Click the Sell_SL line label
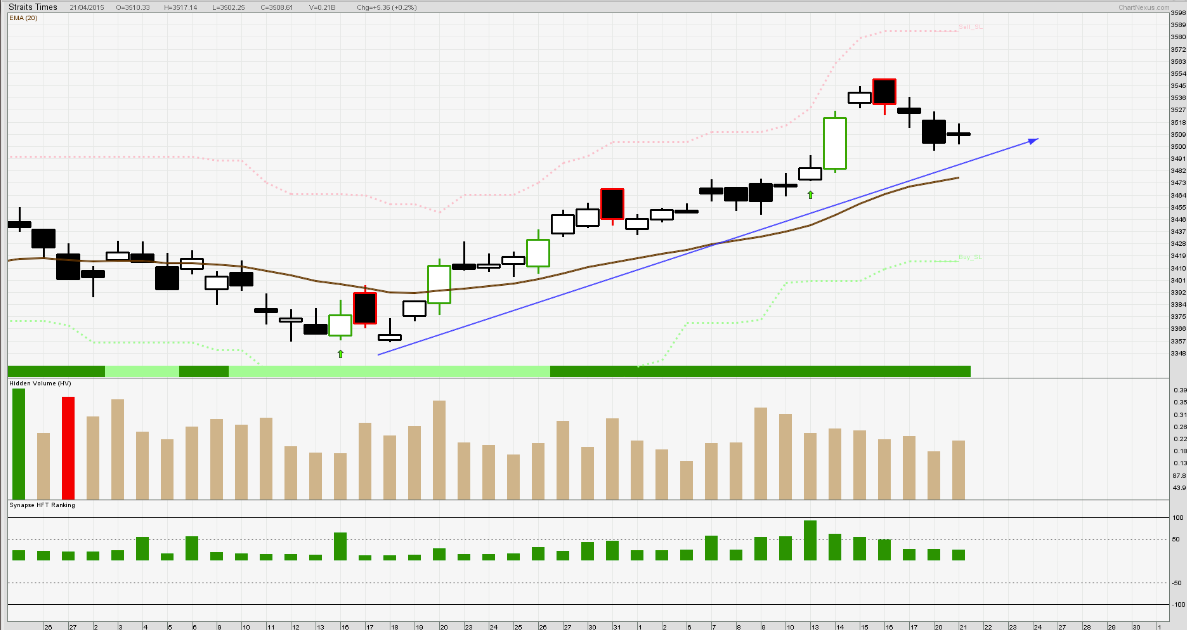The width and height of the screenshot is (1187, 630). click(970, 28)
